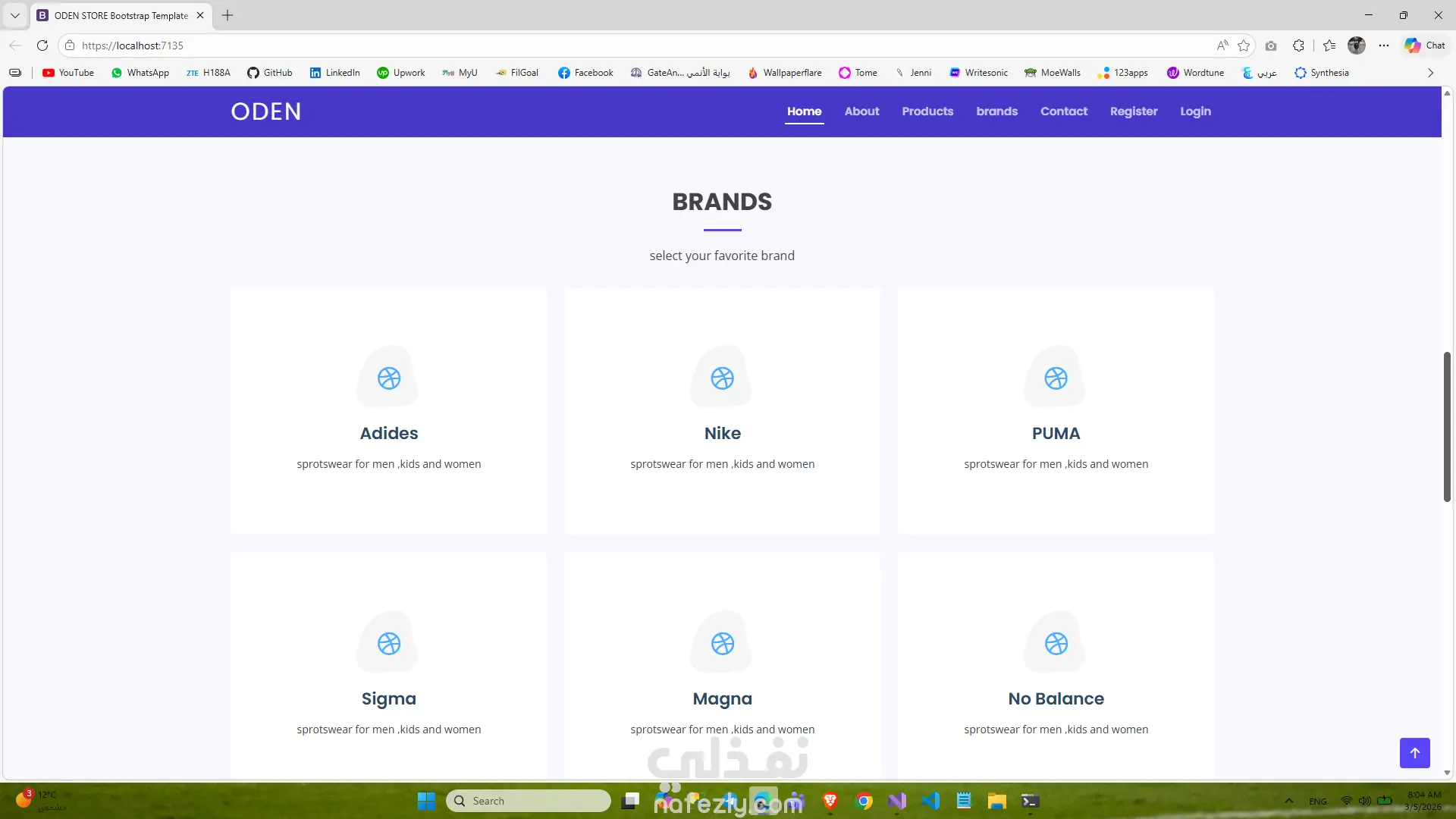1456x819 pixels.
Task: Click the Sigma brand dribbble icon
Action: pos(389,643)
